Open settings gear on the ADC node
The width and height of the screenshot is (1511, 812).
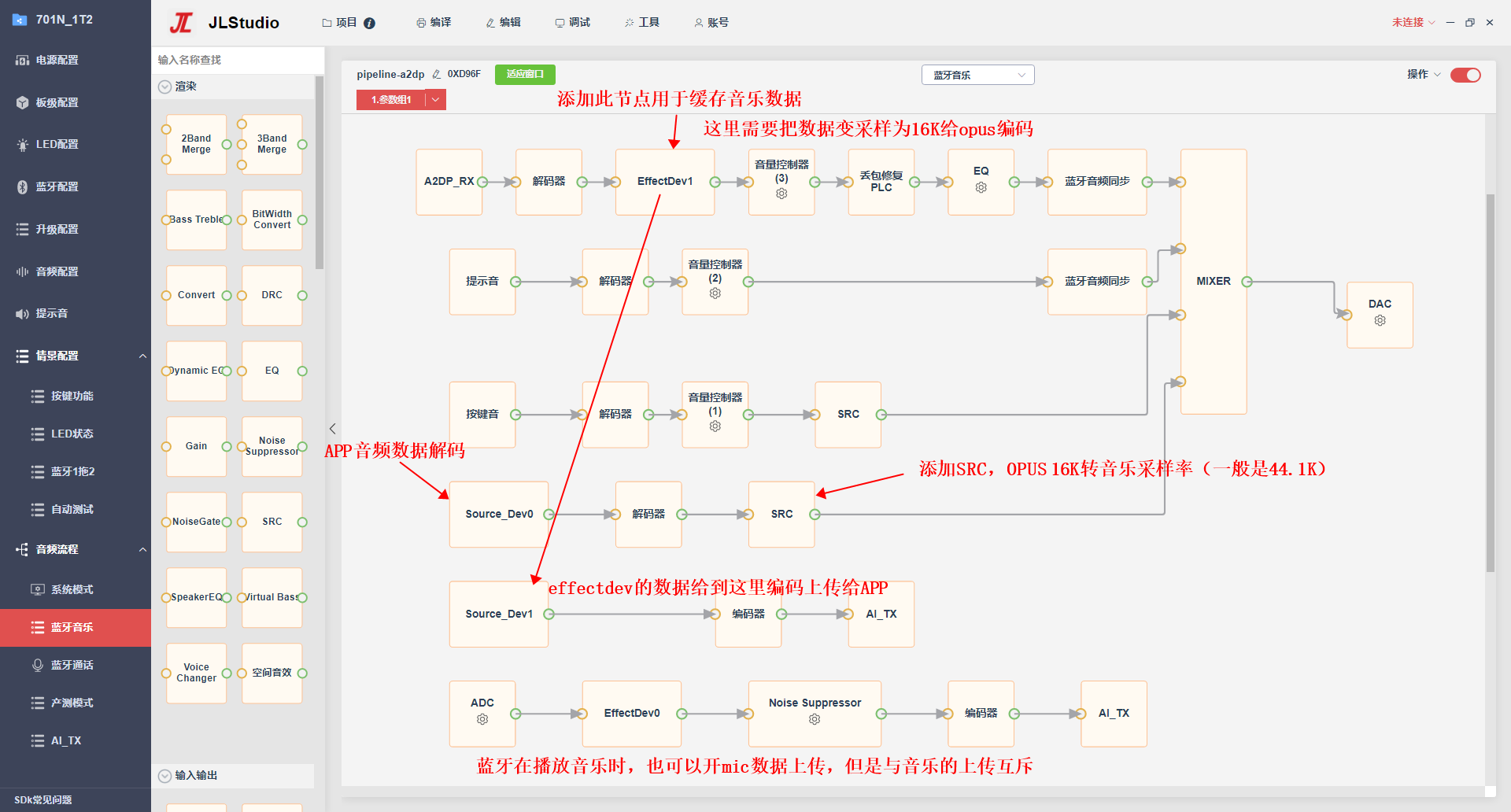(x=482, y=719)
